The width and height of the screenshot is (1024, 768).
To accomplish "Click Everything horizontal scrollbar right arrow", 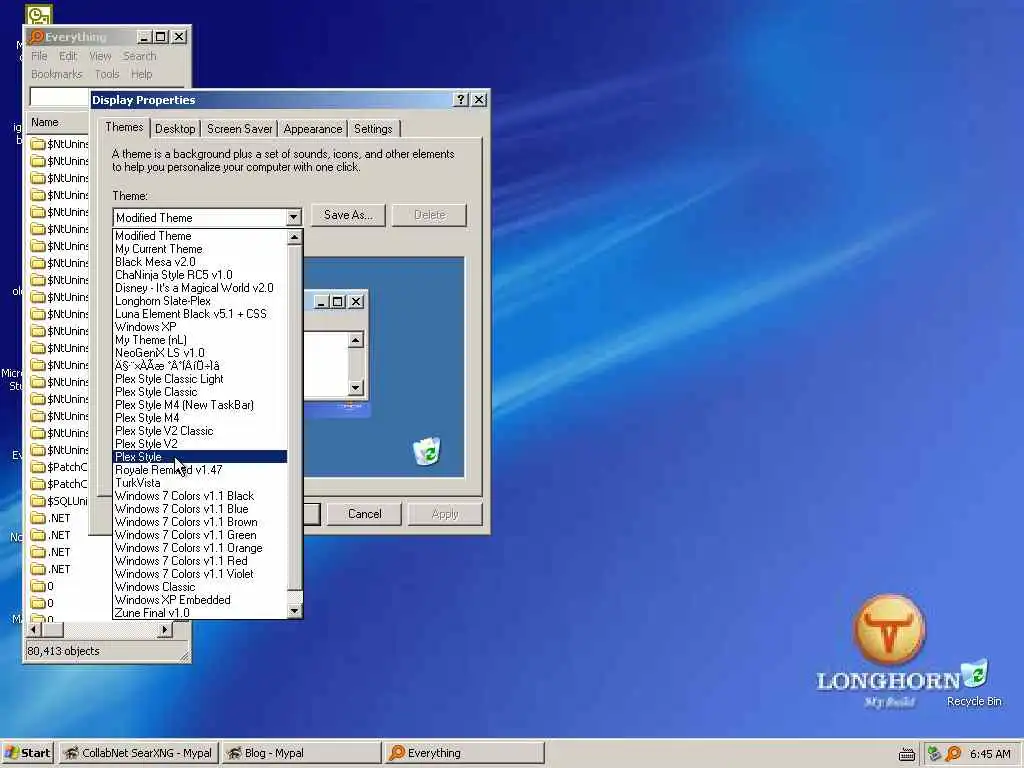I will [x=165, y=630].
